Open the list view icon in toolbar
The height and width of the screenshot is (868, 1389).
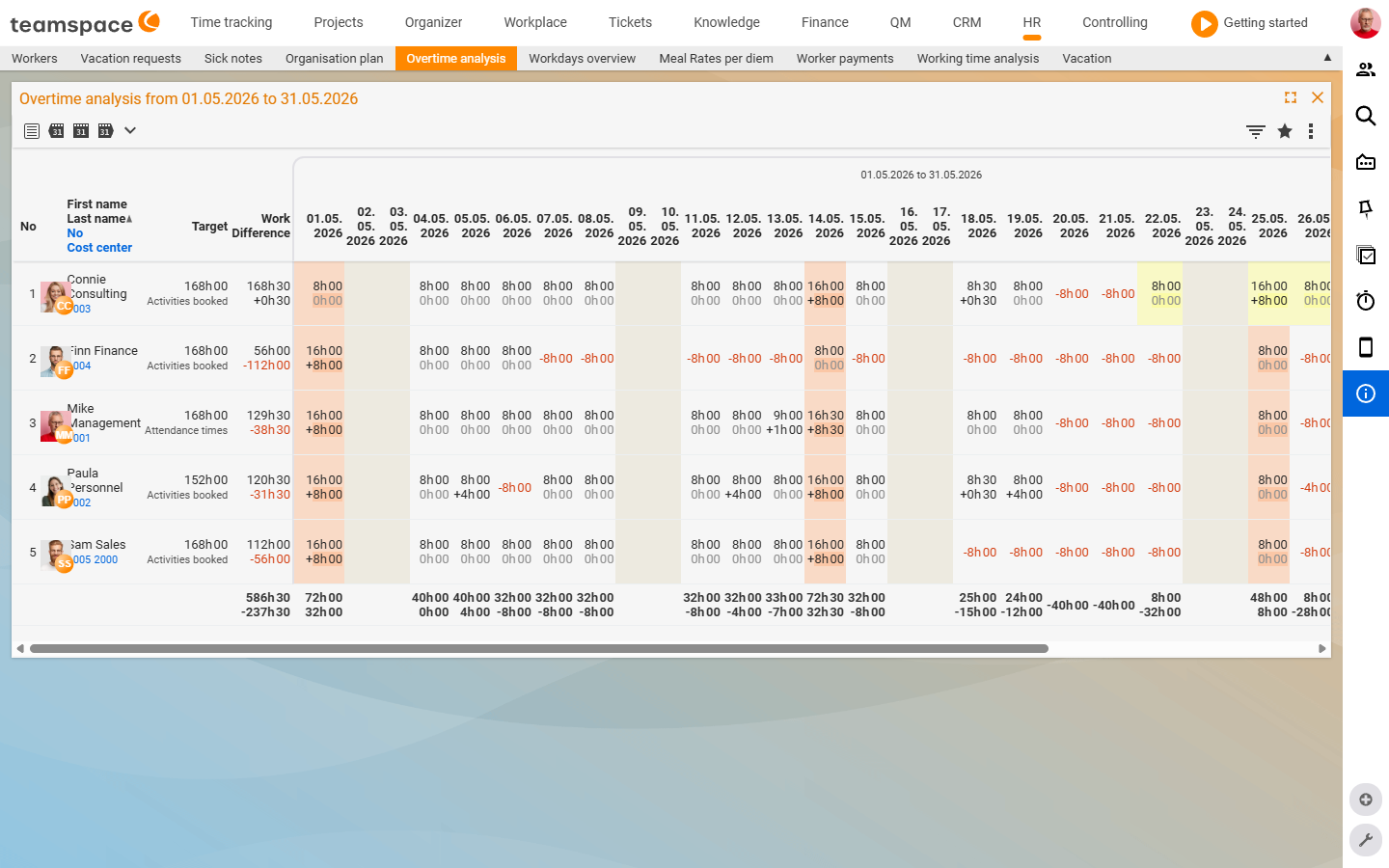coord(32,131)
